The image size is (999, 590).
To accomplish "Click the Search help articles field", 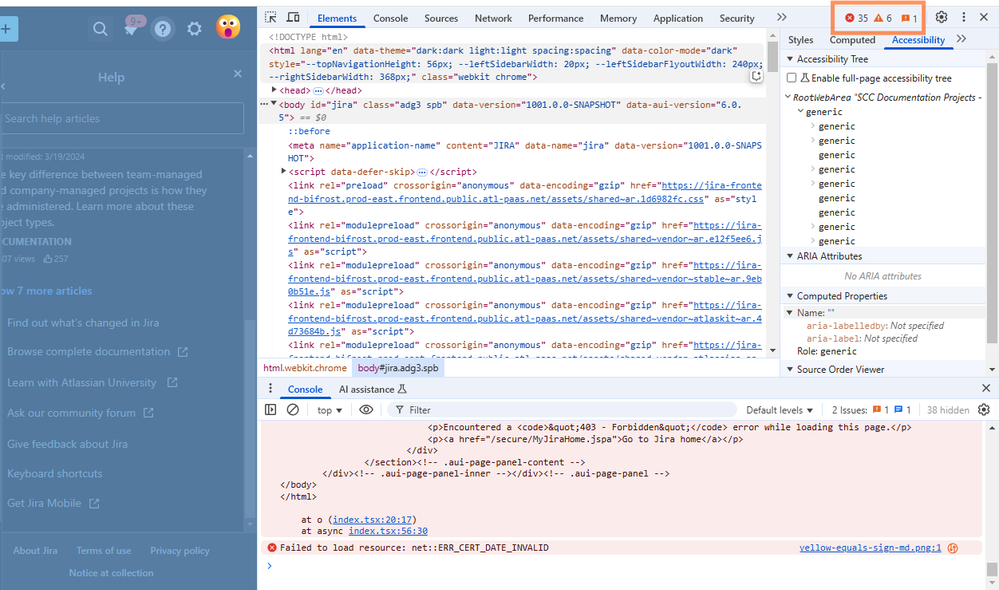I will coord(122,118).
